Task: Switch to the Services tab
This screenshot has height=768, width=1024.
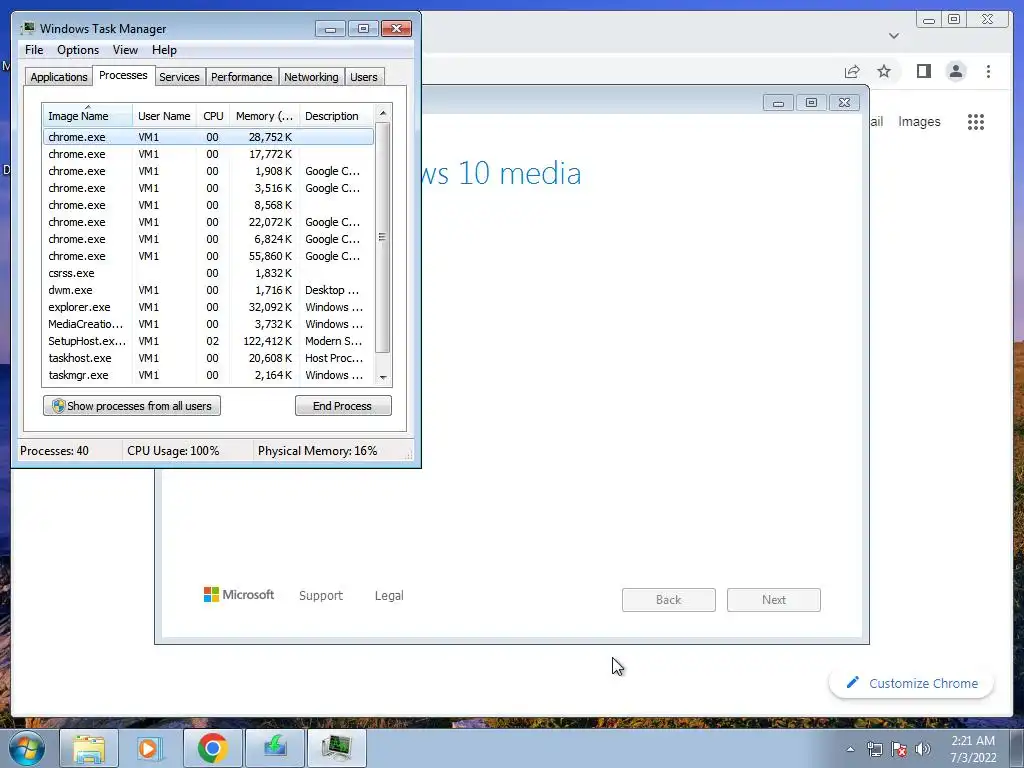Action: 179,76
